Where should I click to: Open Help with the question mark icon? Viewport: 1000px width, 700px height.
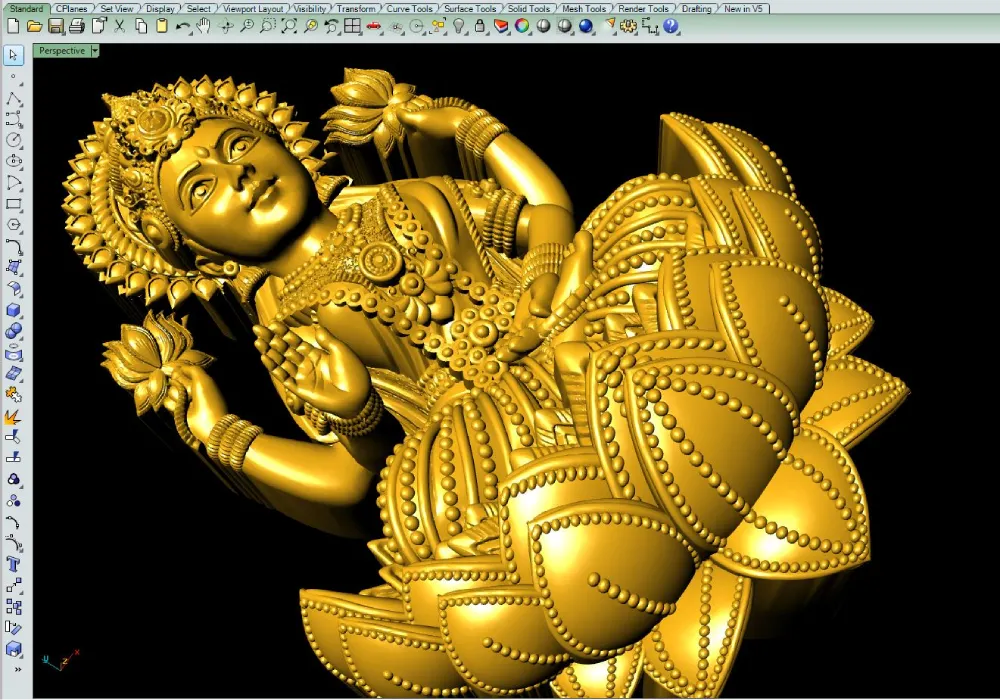click(x=670, y=26)
